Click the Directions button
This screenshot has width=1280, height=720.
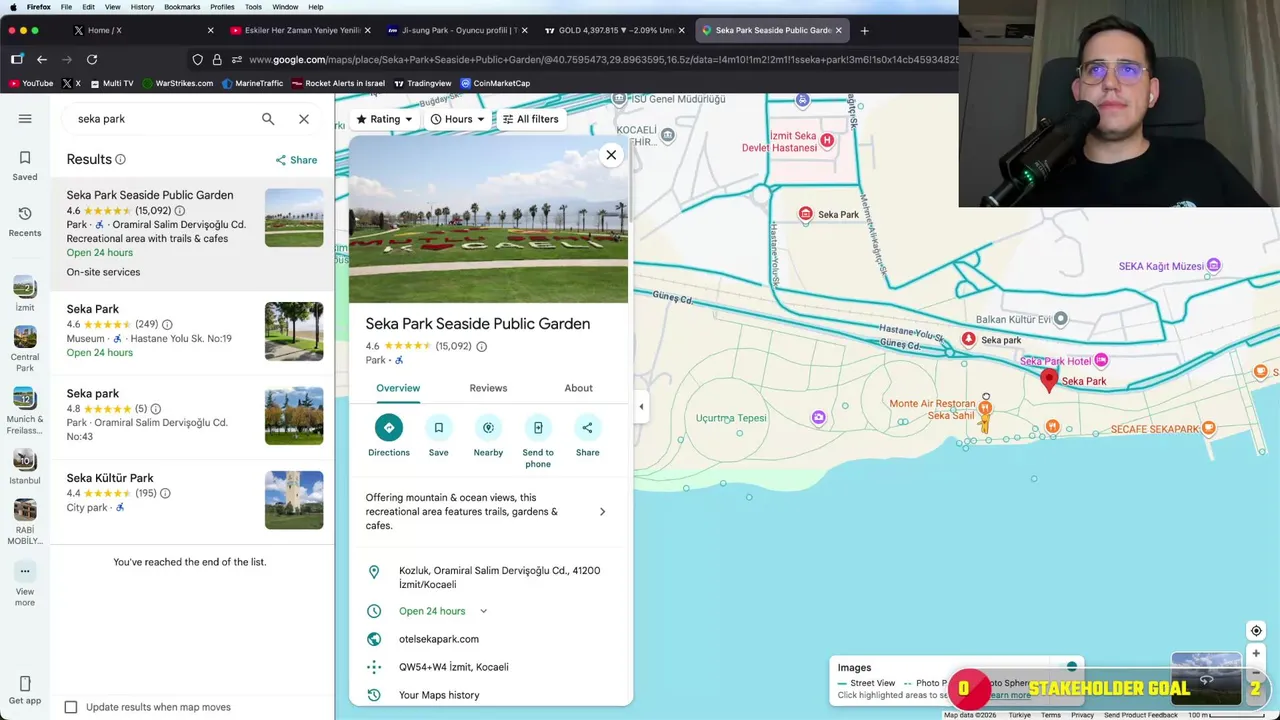[389, 437]
